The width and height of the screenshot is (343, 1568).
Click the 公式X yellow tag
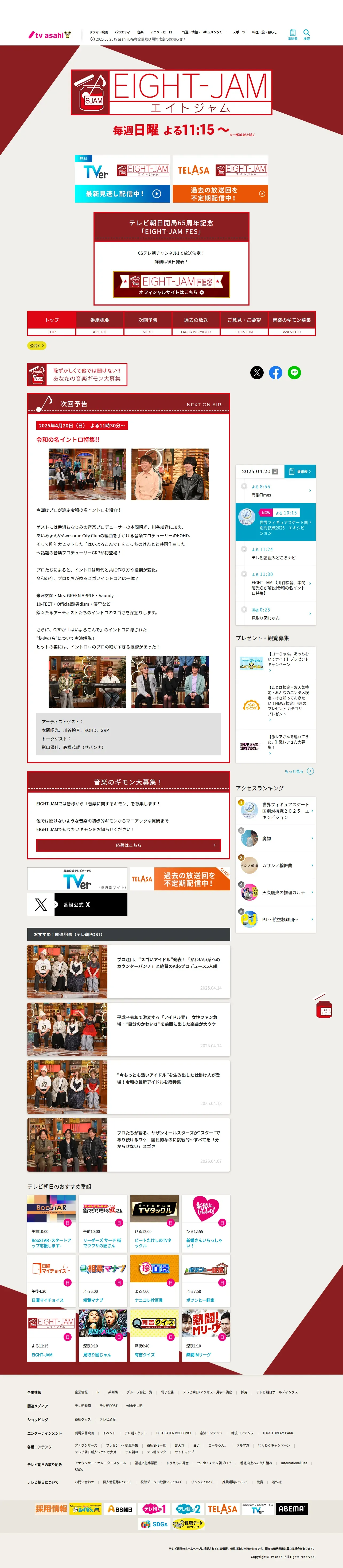click(37, 346)
